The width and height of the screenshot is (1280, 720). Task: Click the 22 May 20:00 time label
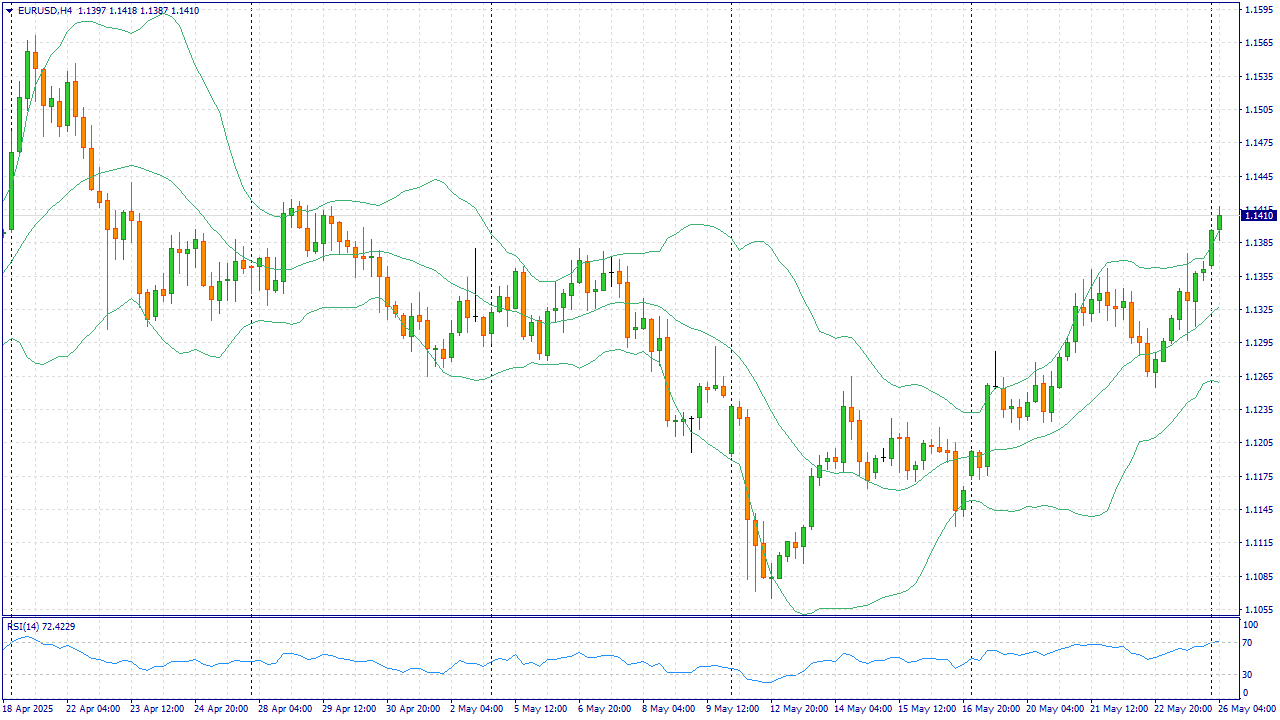tap(1182, 709)
